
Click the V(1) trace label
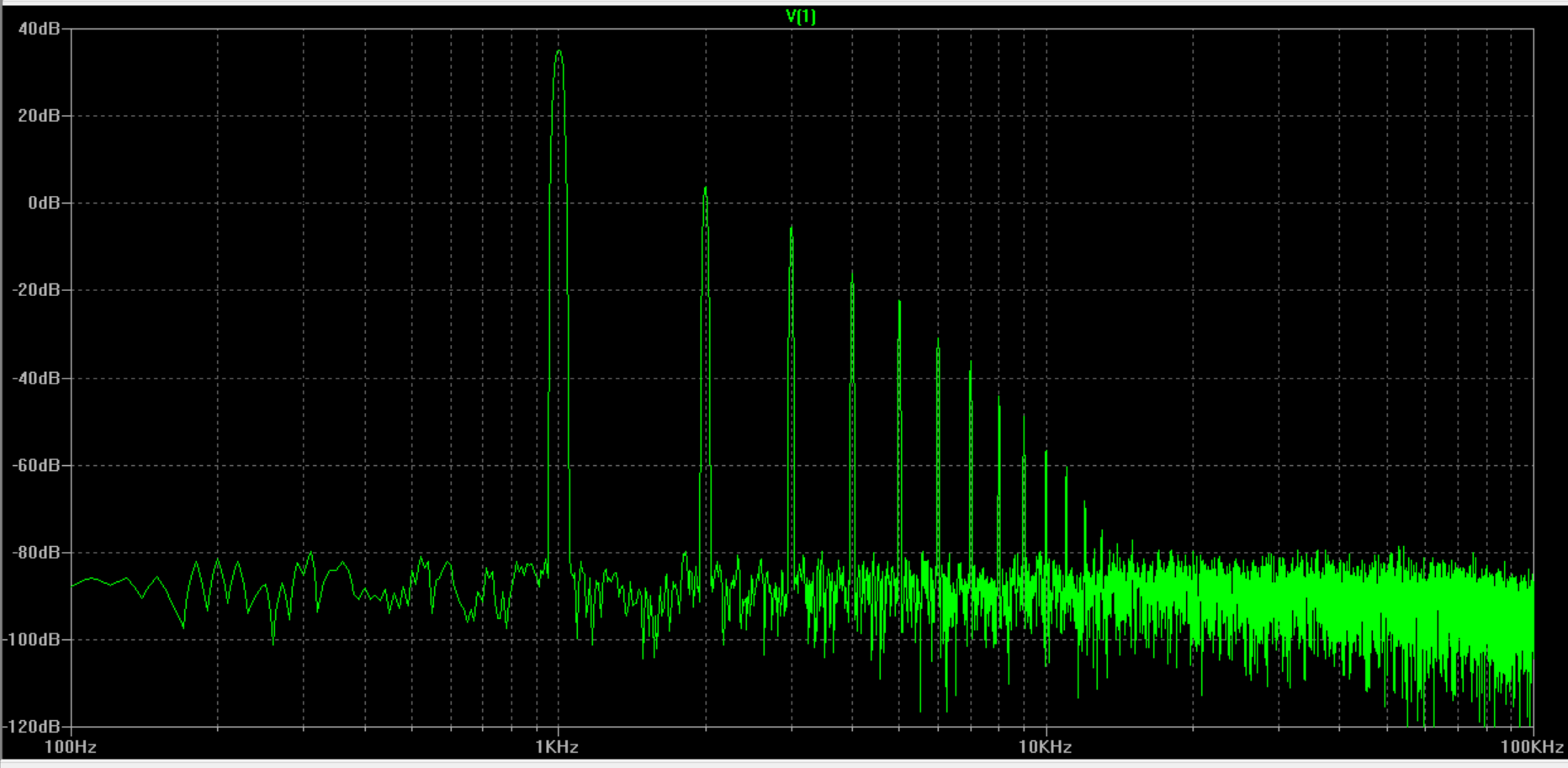coord(800,16)
